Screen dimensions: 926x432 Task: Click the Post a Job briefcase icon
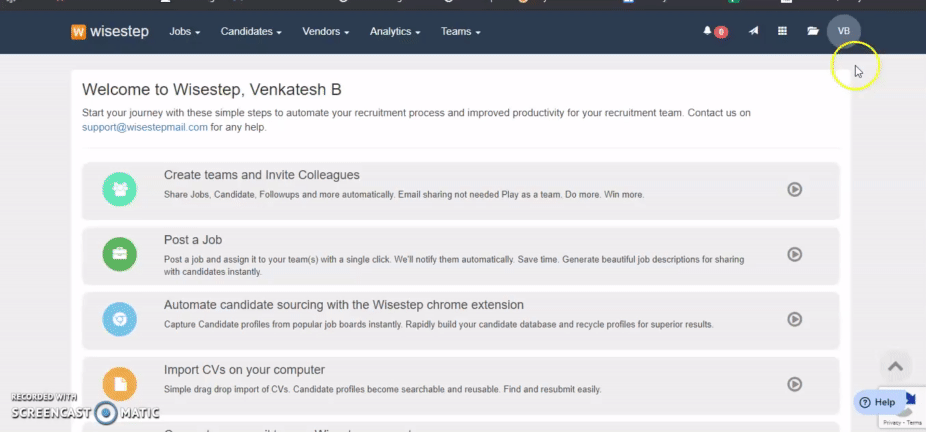pyautogui.click(x=120, y=254)
